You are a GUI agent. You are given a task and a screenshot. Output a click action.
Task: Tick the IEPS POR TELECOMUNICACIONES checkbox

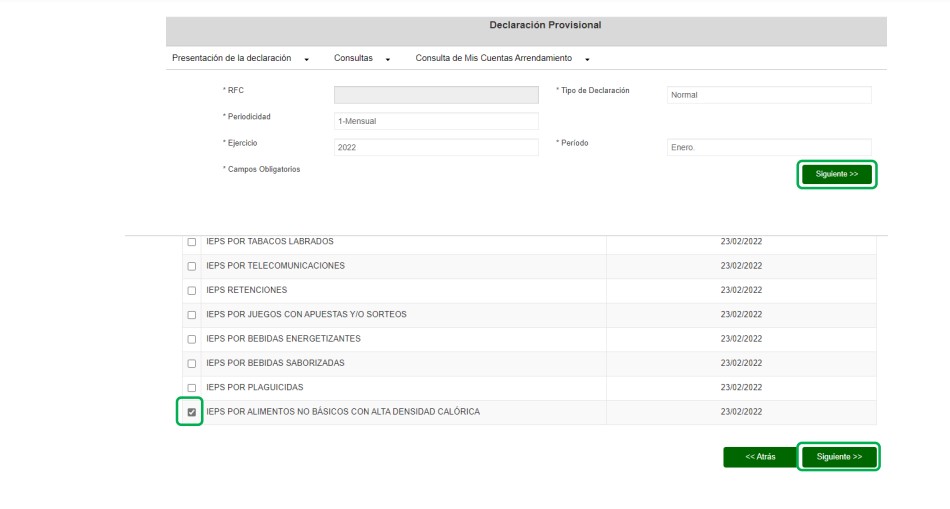[191, 266]
